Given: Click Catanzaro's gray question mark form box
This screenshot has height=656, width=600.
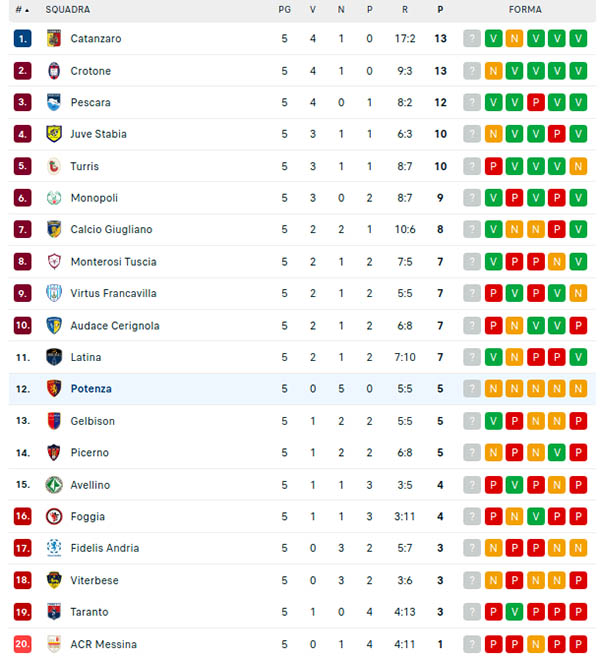Looking at the screenshot, I should point(472,39).
